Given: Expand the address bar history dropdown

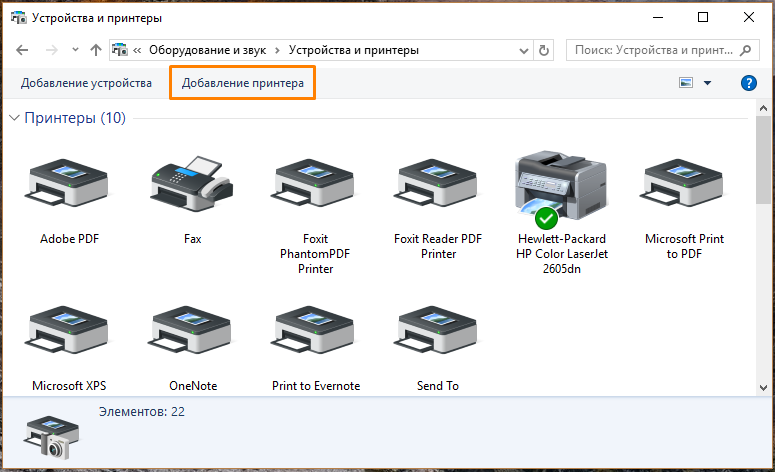Looking at the screenshot, I should click(522, 50).
